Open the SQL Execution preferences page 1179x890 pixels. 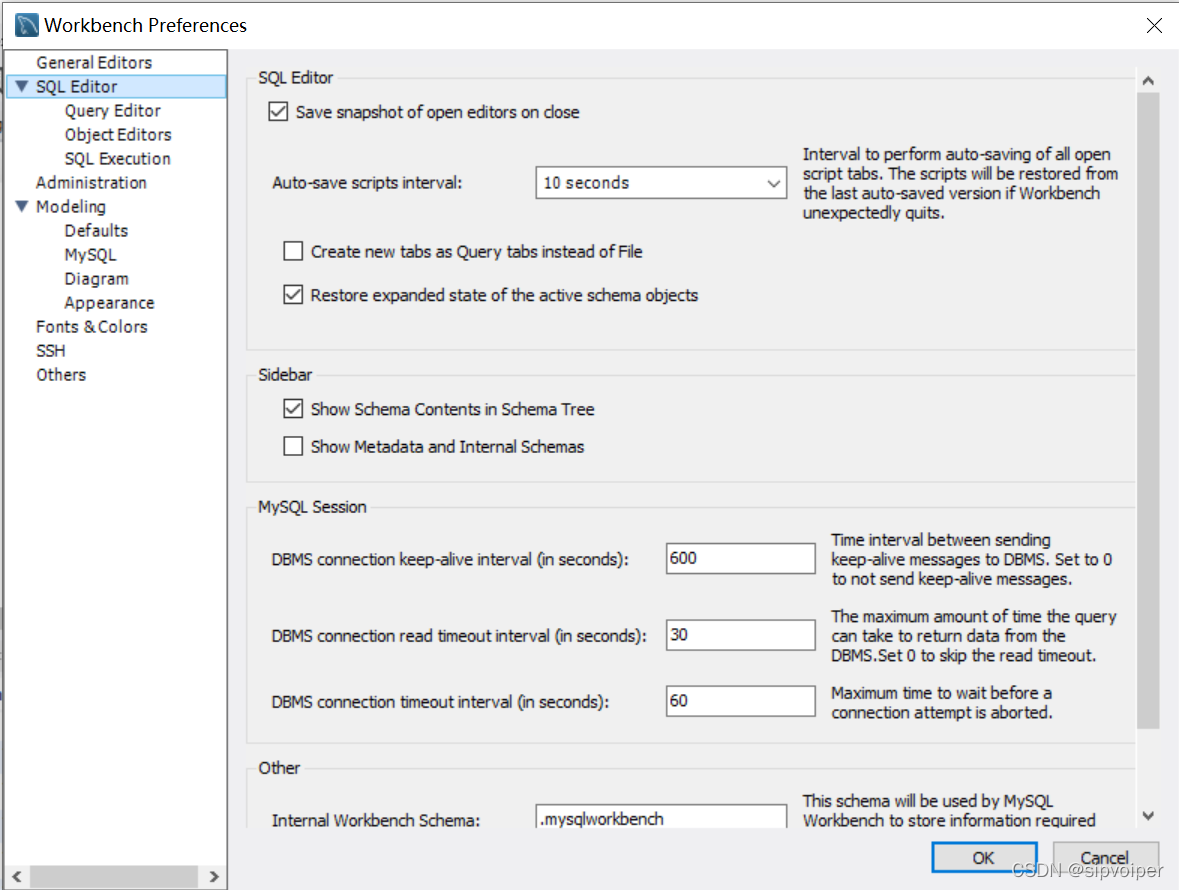pos(117,159)
